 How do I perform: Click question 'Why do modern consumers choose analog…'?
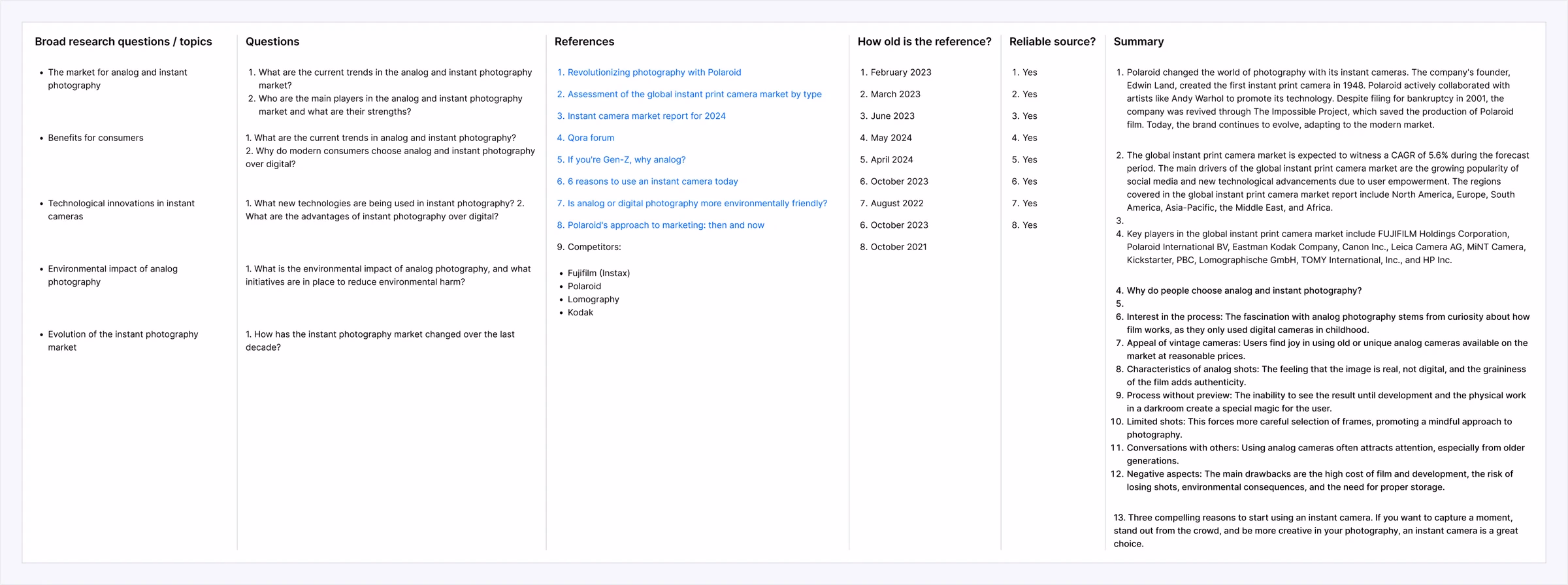pyautogui.click(x=390, y=157)
